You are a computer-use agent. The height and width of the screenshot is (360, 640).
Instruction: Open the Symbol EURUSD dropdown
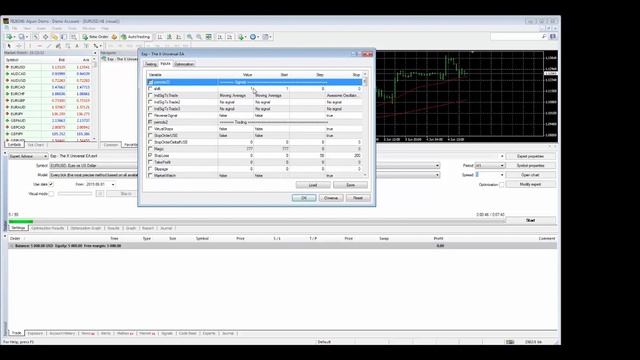point(437,166)
